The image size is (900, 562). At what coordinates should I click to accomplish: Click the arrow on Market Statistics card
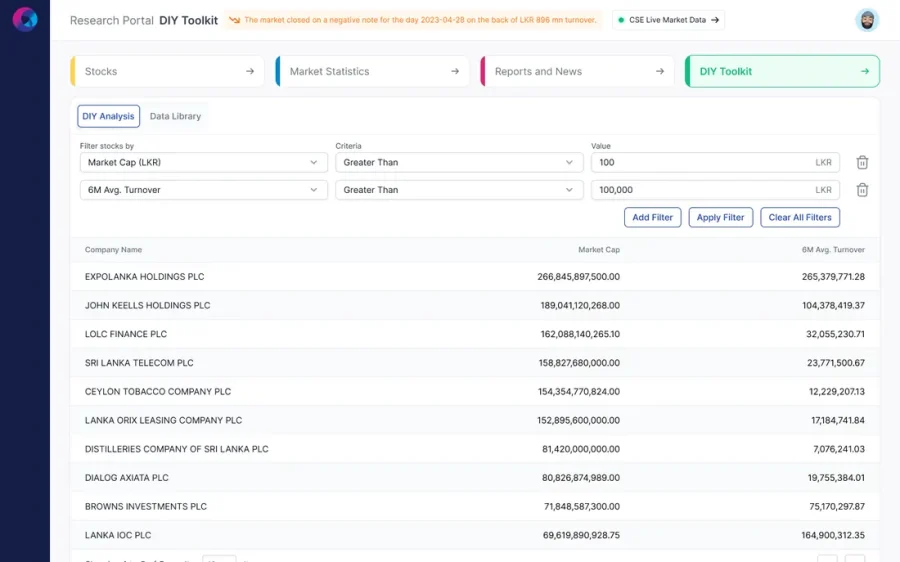point(455,71)
